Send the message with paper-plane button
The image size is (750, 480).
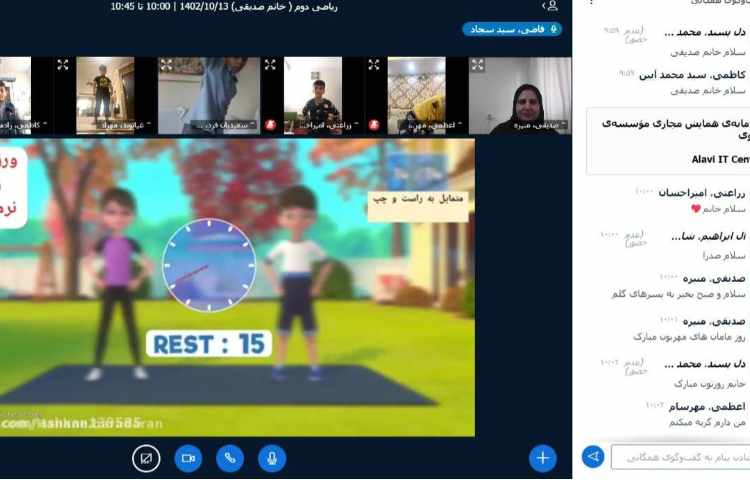click(x=593, y=457)
